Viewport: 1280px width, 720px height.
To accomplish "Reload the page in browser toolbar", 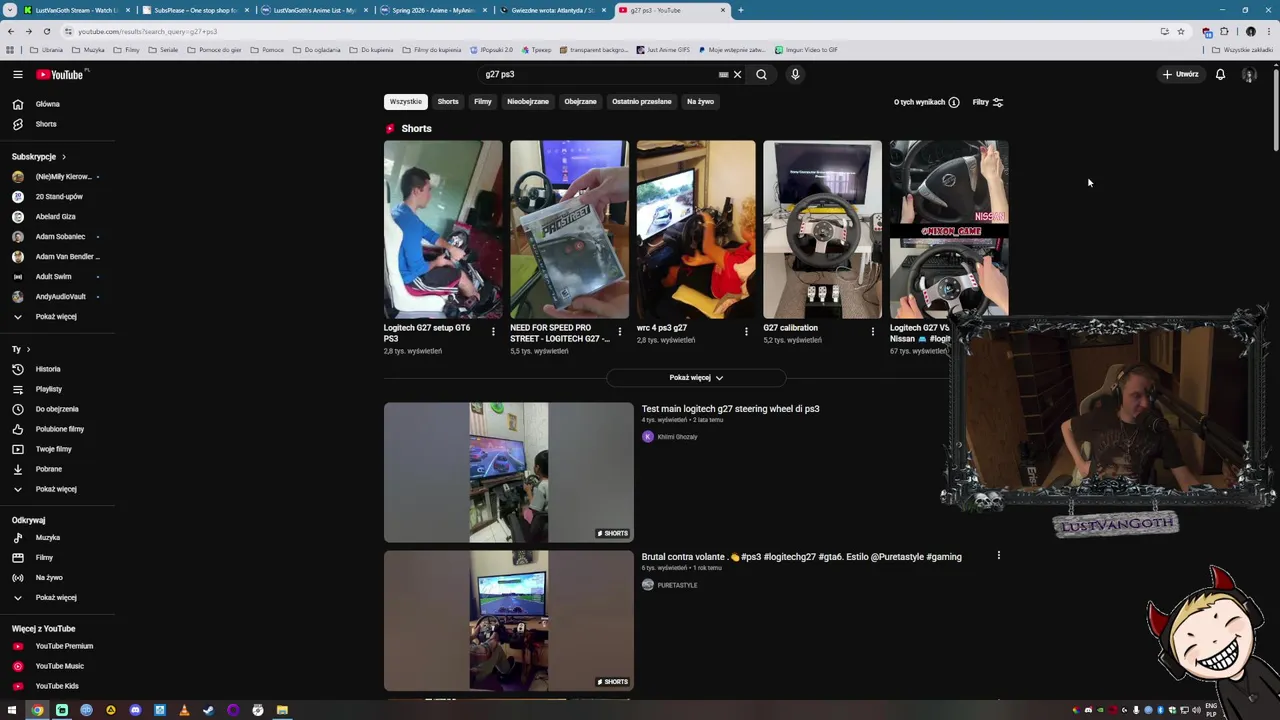I will [46, 31].
